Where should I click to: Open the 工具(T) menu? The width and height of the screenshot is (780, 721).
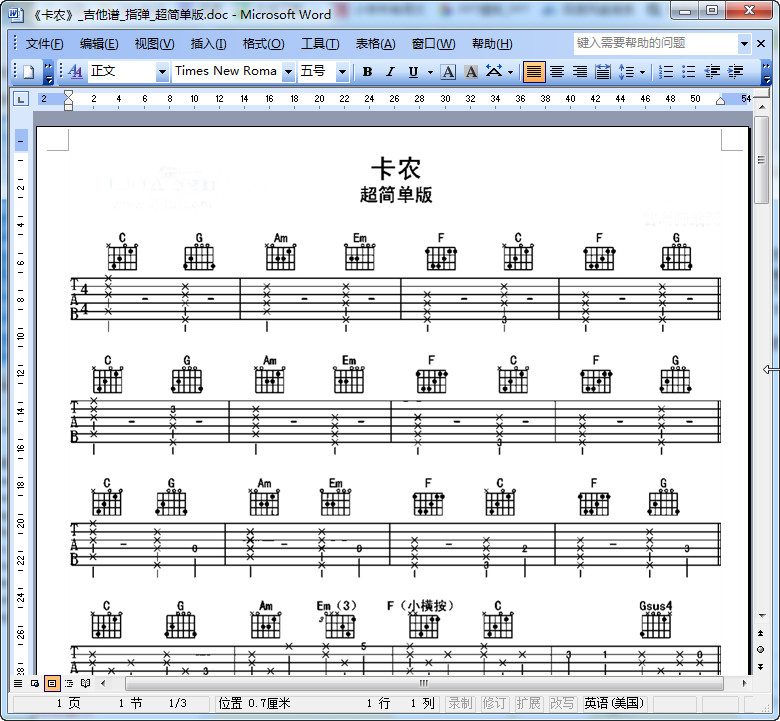pyautogui.click(x=320, y=44)
